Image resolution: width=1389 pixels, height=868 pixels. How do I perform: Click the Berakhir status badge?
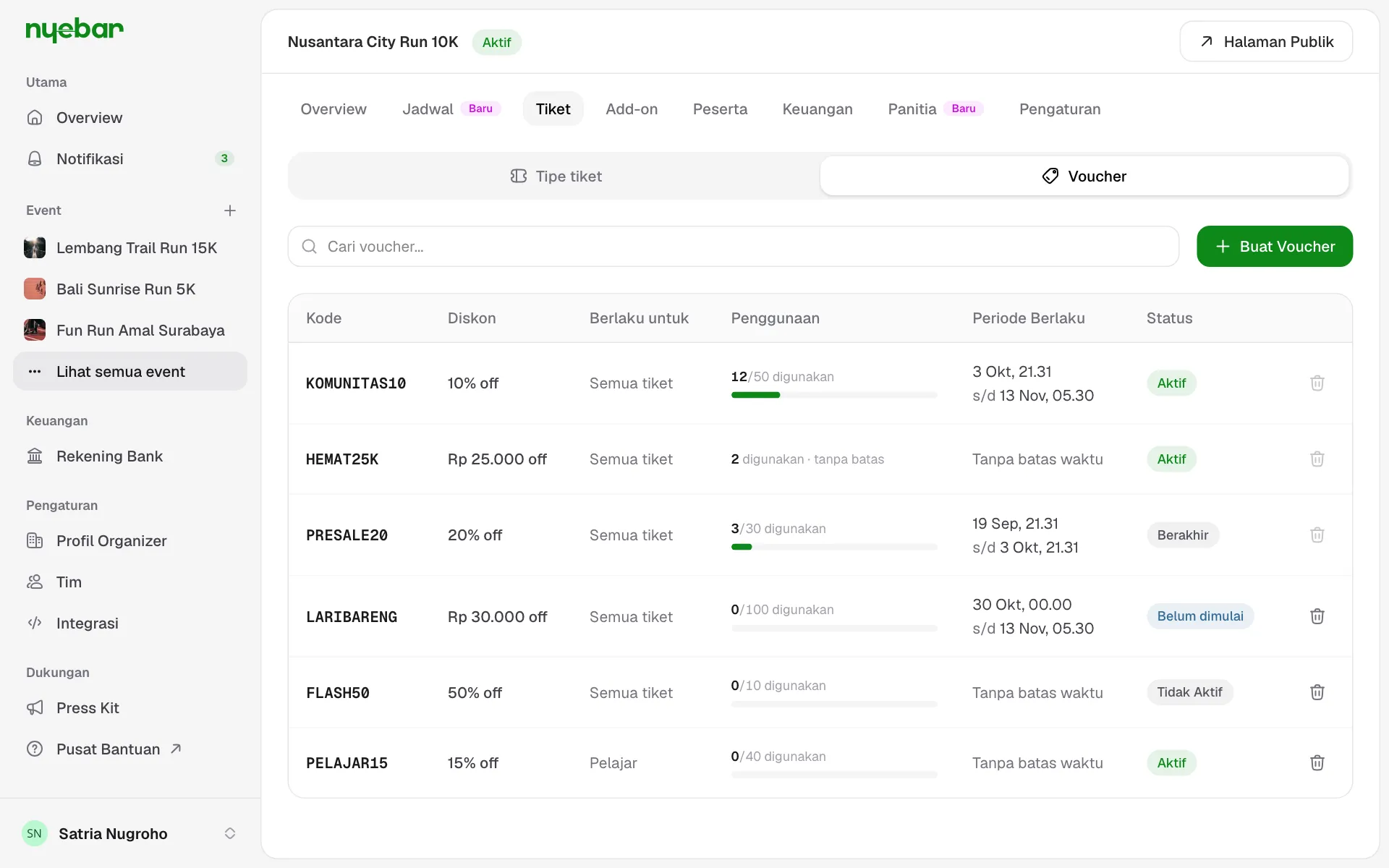[x=1183, y=535]
